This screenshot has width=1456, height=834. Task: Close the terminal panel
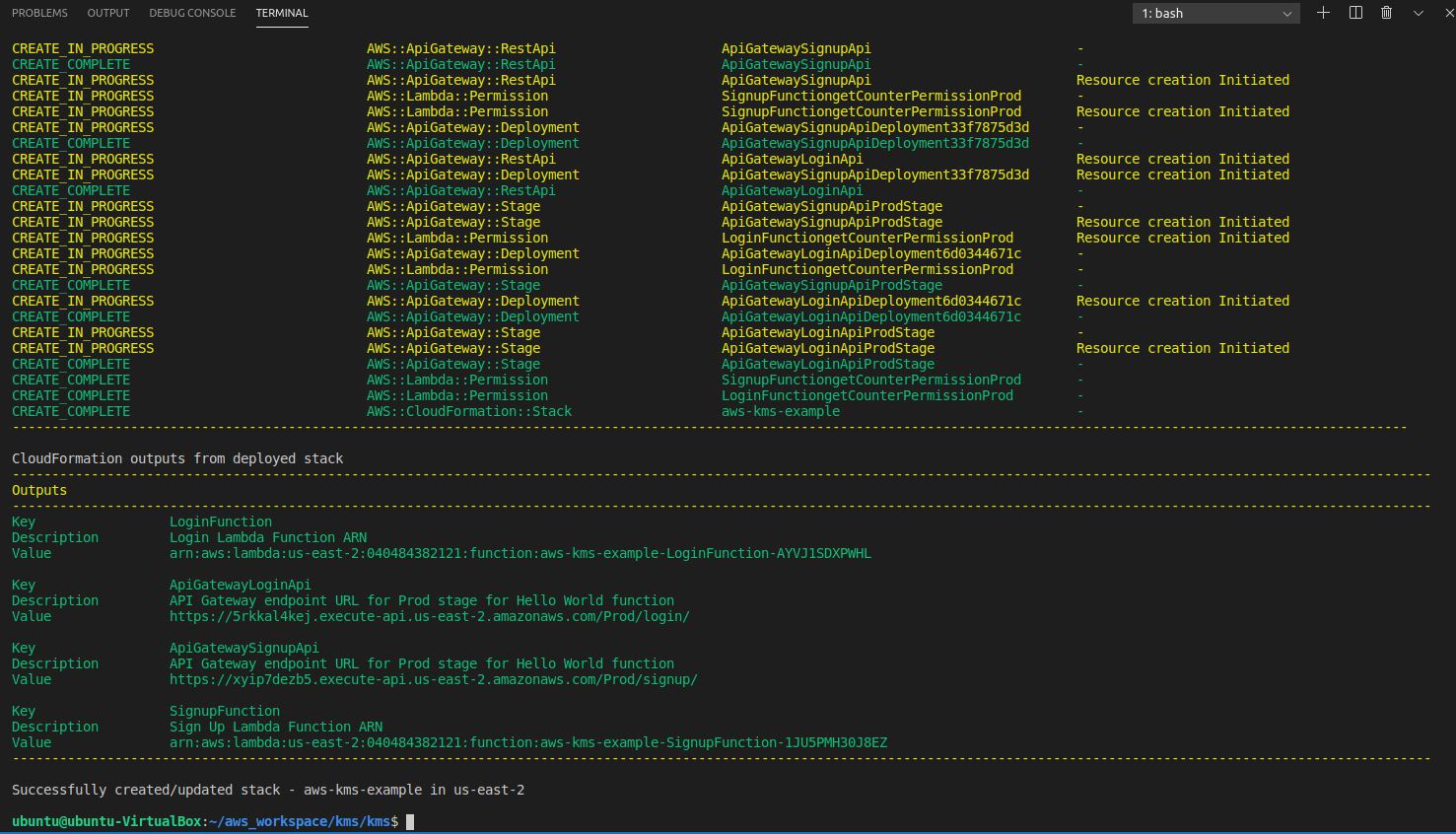pyautogui.click(x=1448, y=13)
